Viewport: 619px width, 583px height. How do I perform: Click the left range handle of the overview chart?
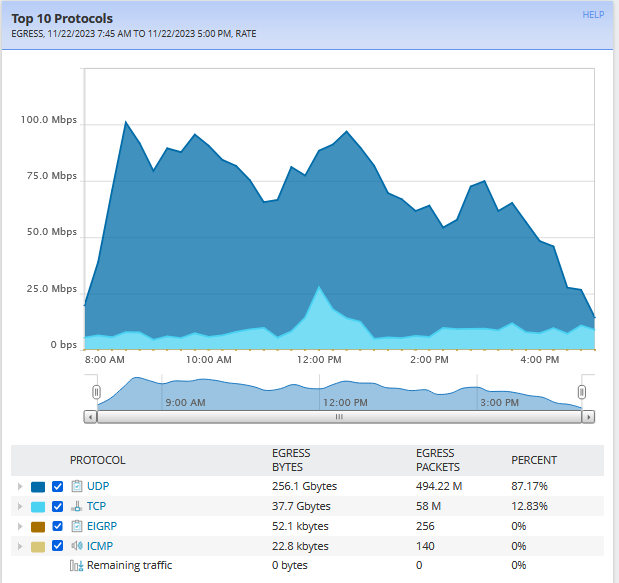[x=96, y=392]
